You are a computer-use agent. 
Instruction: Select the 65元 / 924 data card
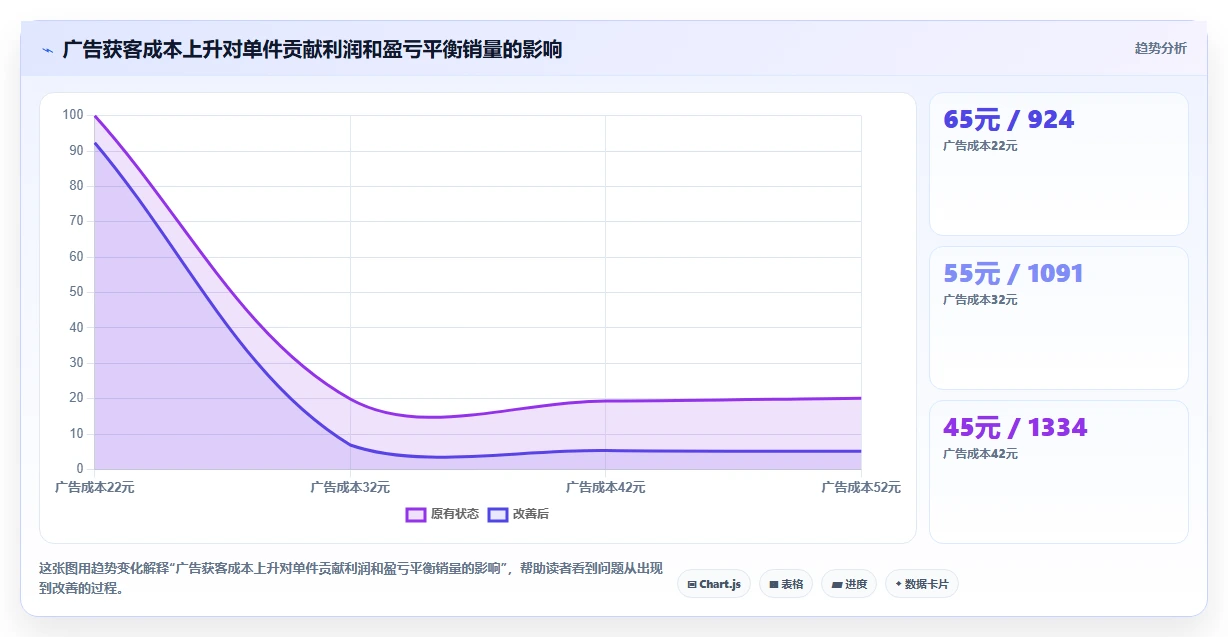(1059, 164)
